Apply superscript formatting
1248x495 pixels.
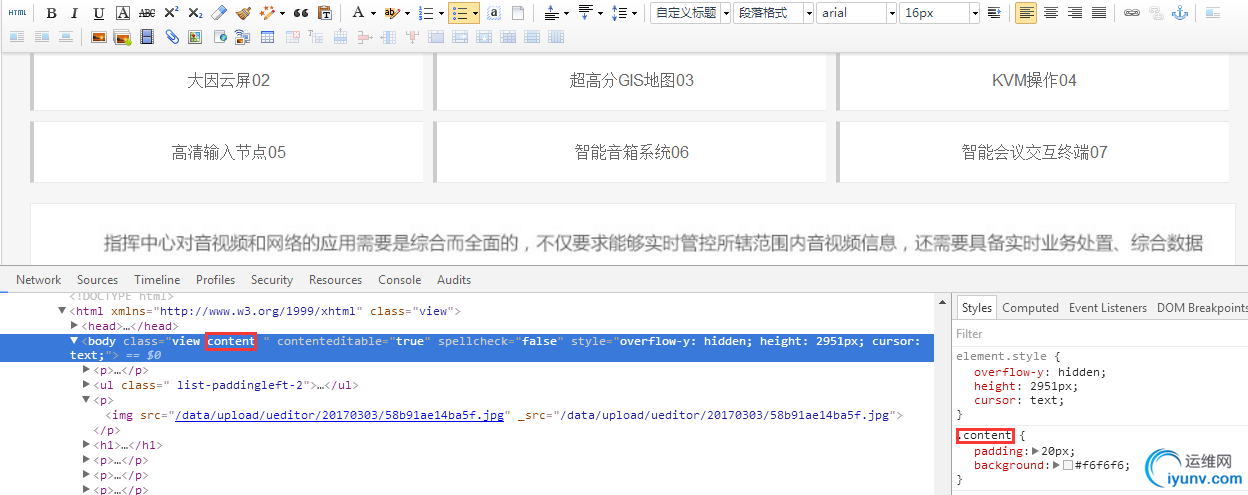171,13
